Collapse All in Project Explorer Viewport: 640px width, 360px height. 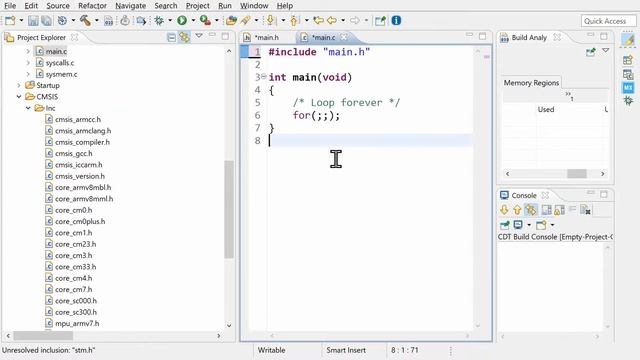[x=171, y=38]
